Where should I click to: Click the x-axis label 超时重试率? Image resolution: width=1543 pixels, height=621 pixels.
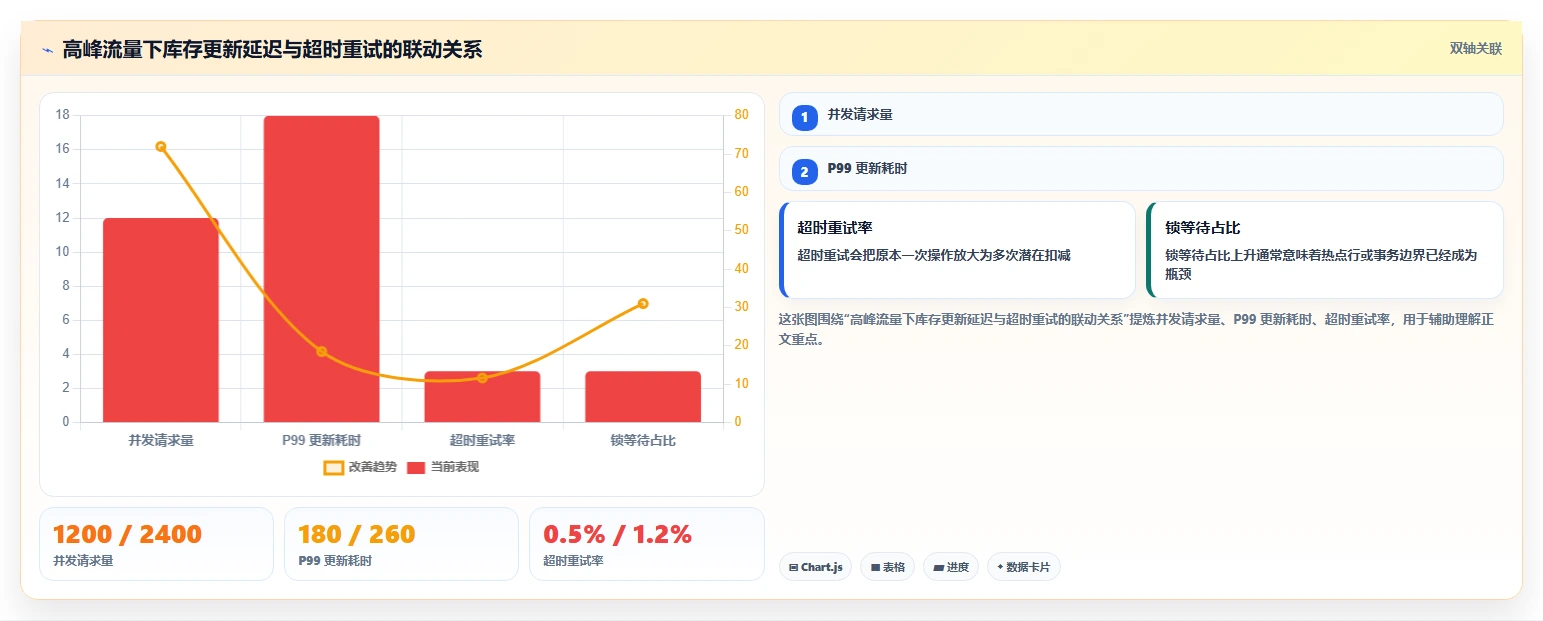click(482, 440)
